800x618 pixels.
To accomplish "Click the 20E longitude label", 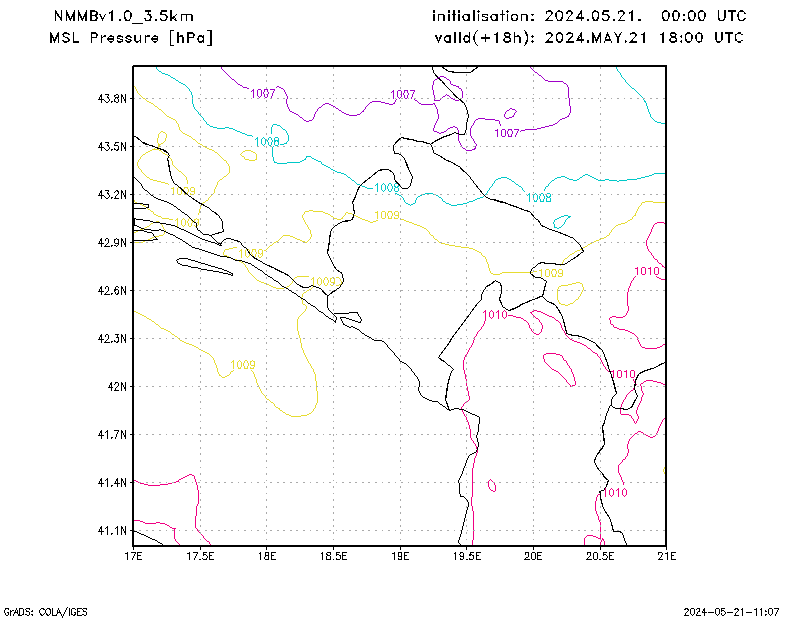I will coord(533,556).
